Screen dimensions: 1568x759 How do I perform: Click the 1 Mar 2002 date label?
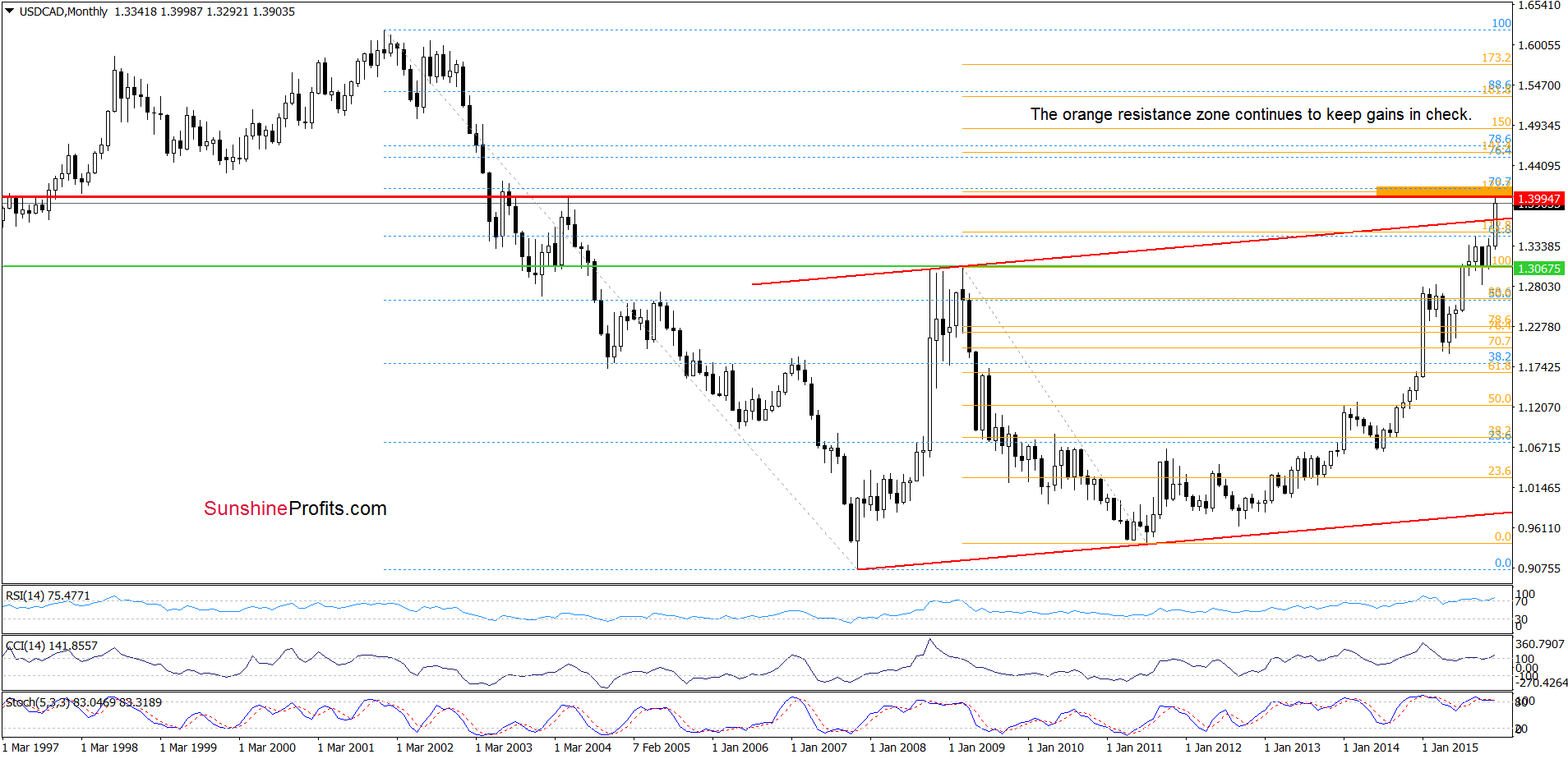pos(425,747)
